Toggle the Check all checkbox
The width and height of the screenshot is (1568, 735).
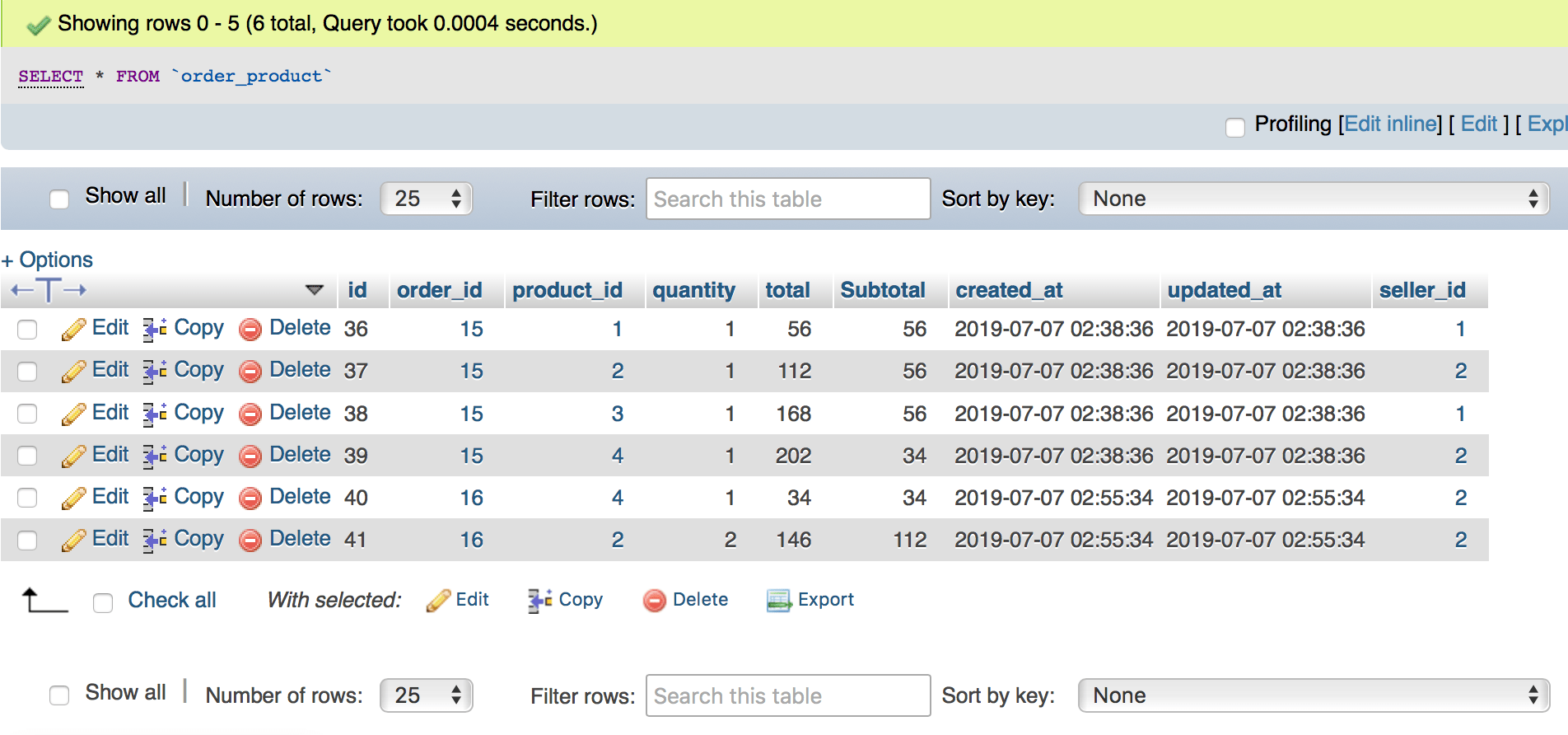(103, 603)
